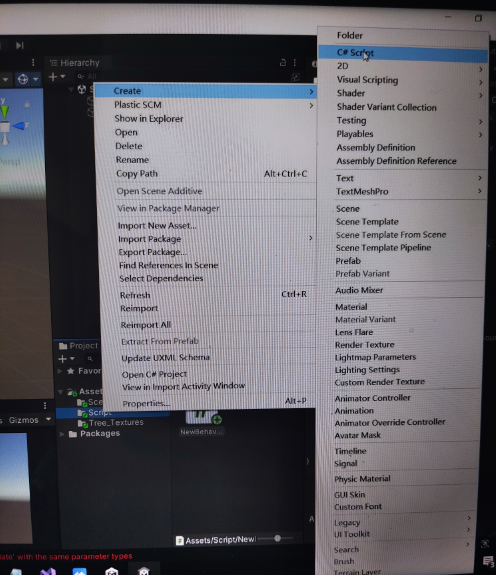Click the Unity Hub taskbar icon
This screenshot has width=496, height=575.
(x=111, y=571)
